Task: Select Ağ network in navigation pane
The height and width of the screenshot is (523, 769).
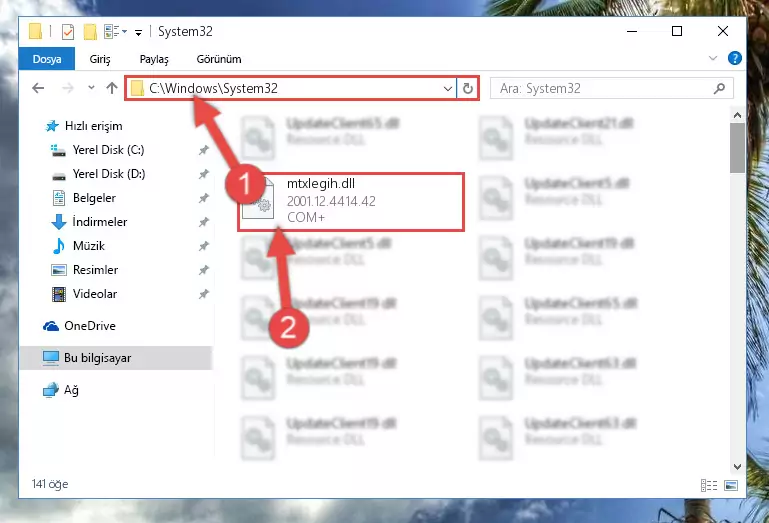Action: click(60, 390)
